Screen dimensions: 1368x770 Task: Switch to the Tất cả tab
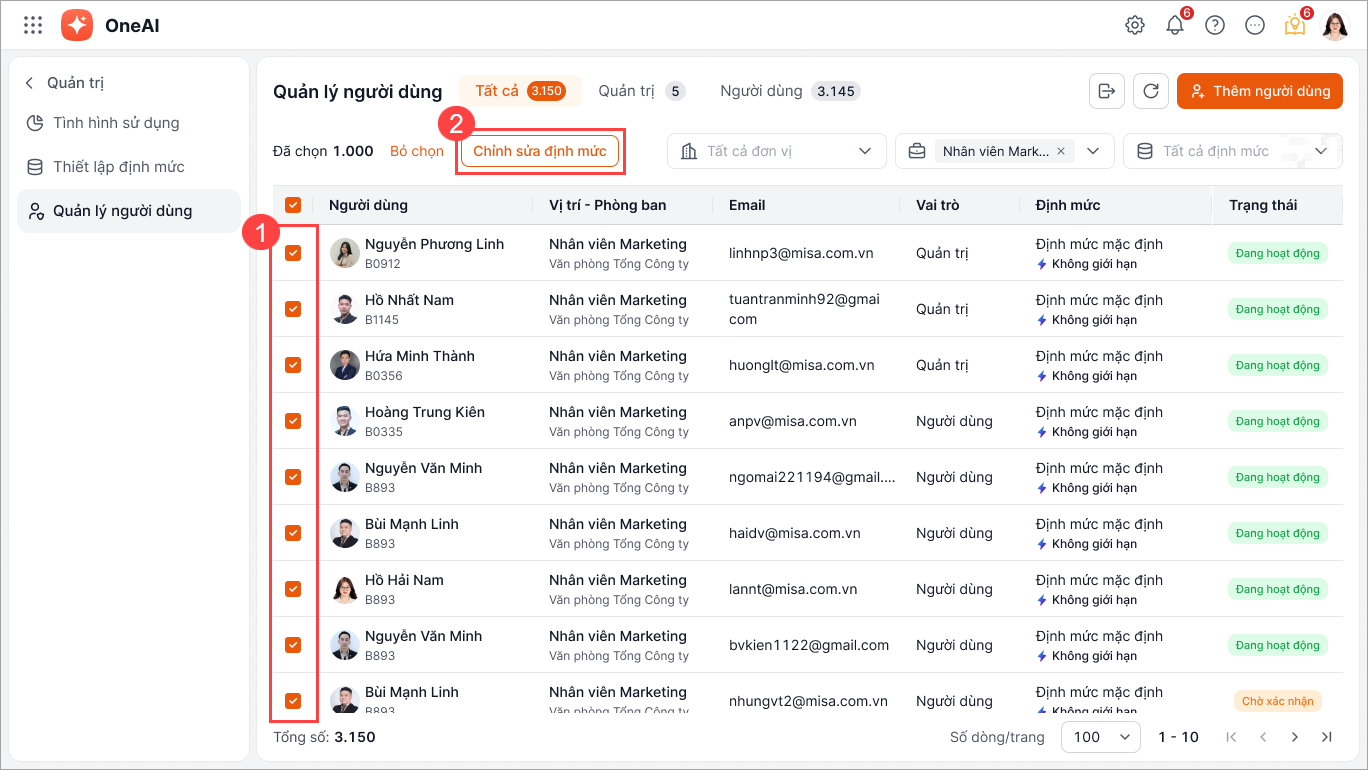point(520,91)
